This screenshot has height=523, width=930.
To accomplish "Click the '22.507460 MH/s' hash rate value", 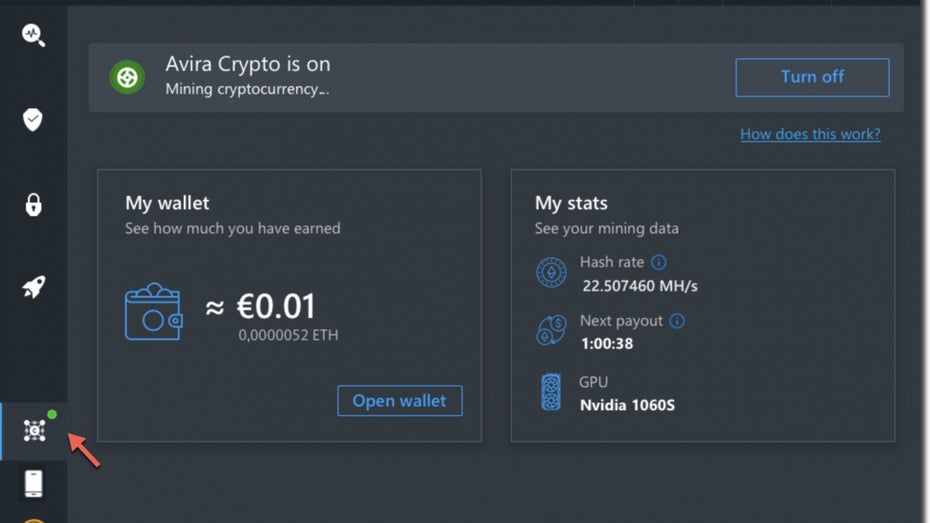I will tap(640, 286).
